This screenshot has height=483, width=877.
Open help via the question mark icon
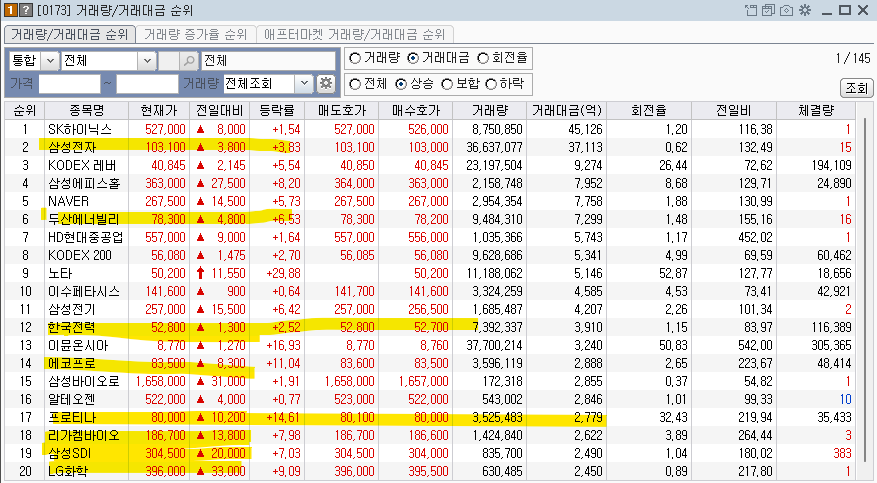(26, 10)
